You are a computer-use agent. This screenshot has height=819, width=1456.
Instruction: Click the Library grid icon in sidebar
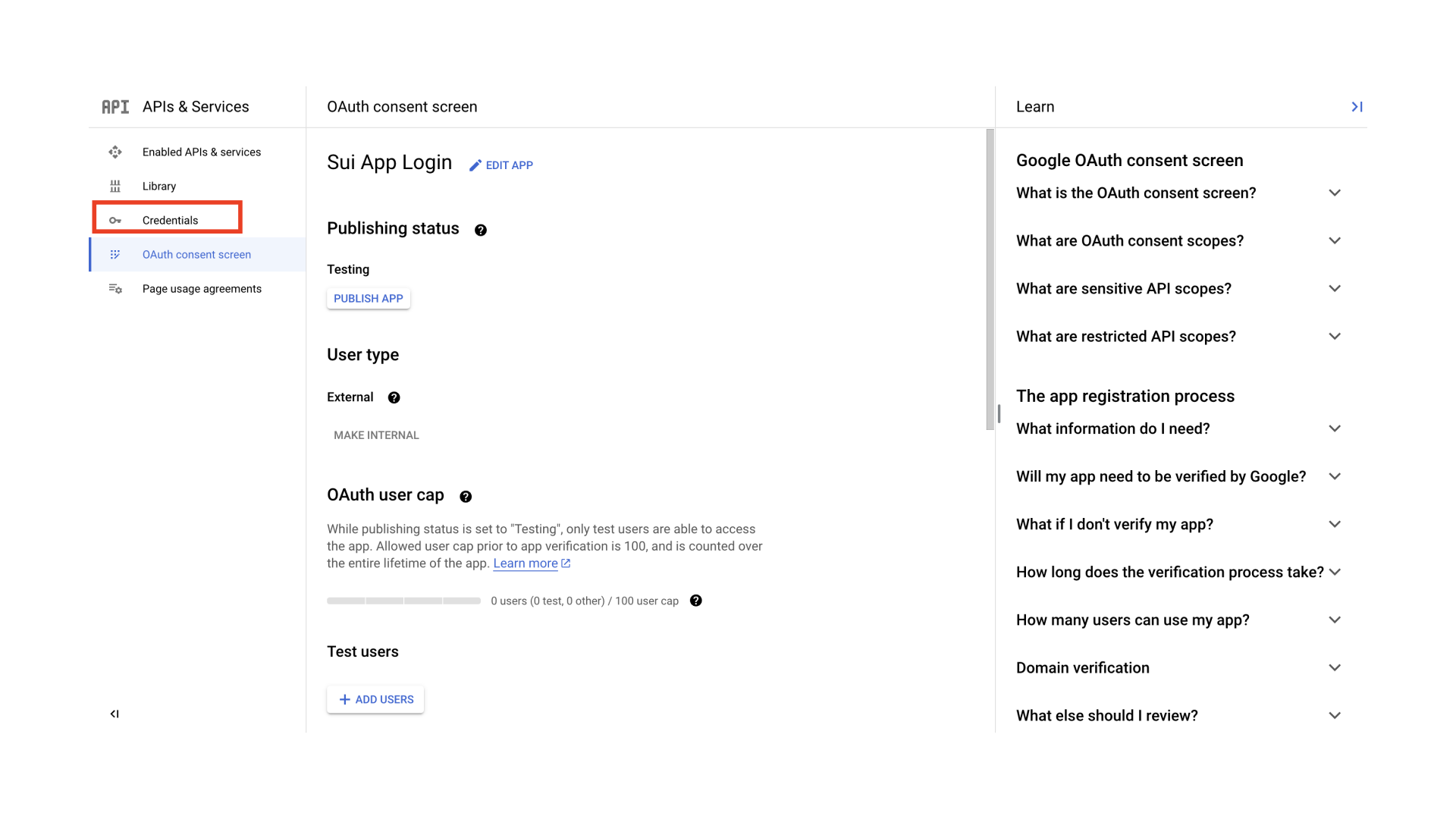click(114, 185)
